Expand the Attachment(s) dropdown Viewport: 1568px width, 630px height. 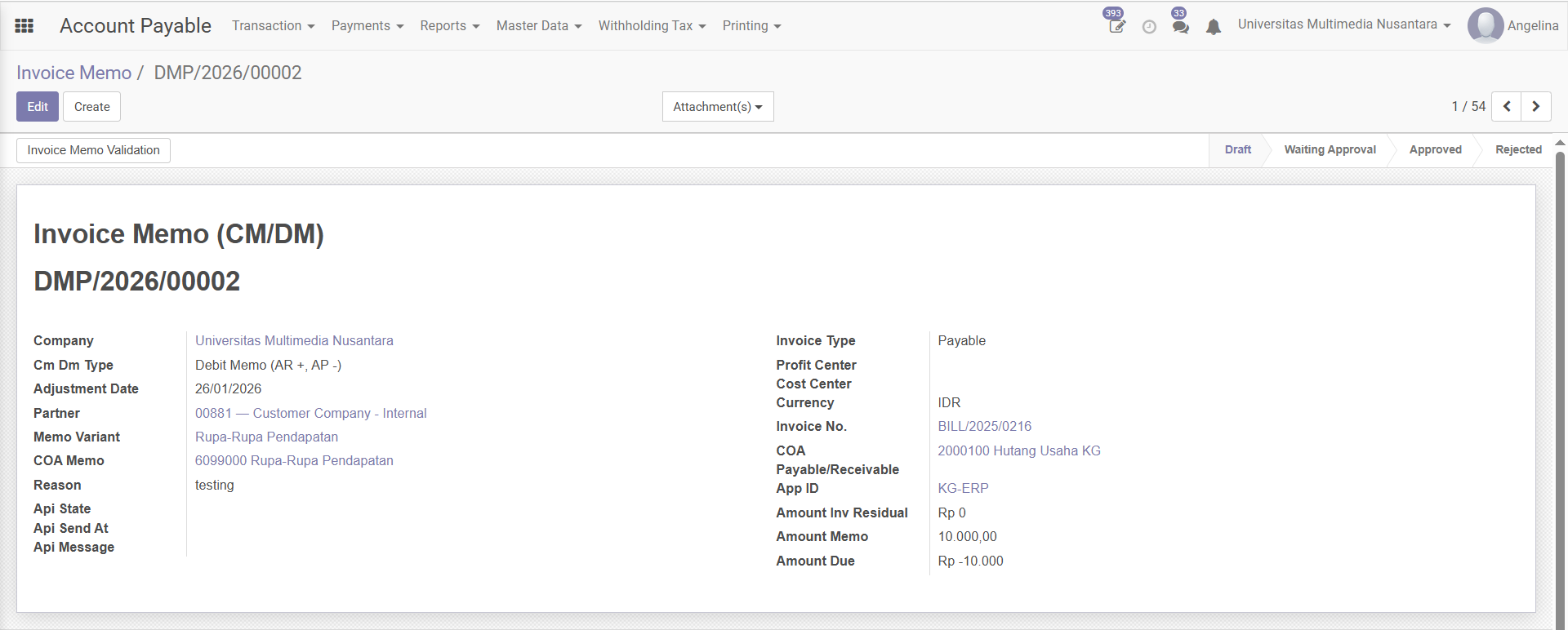pos(717,107)
